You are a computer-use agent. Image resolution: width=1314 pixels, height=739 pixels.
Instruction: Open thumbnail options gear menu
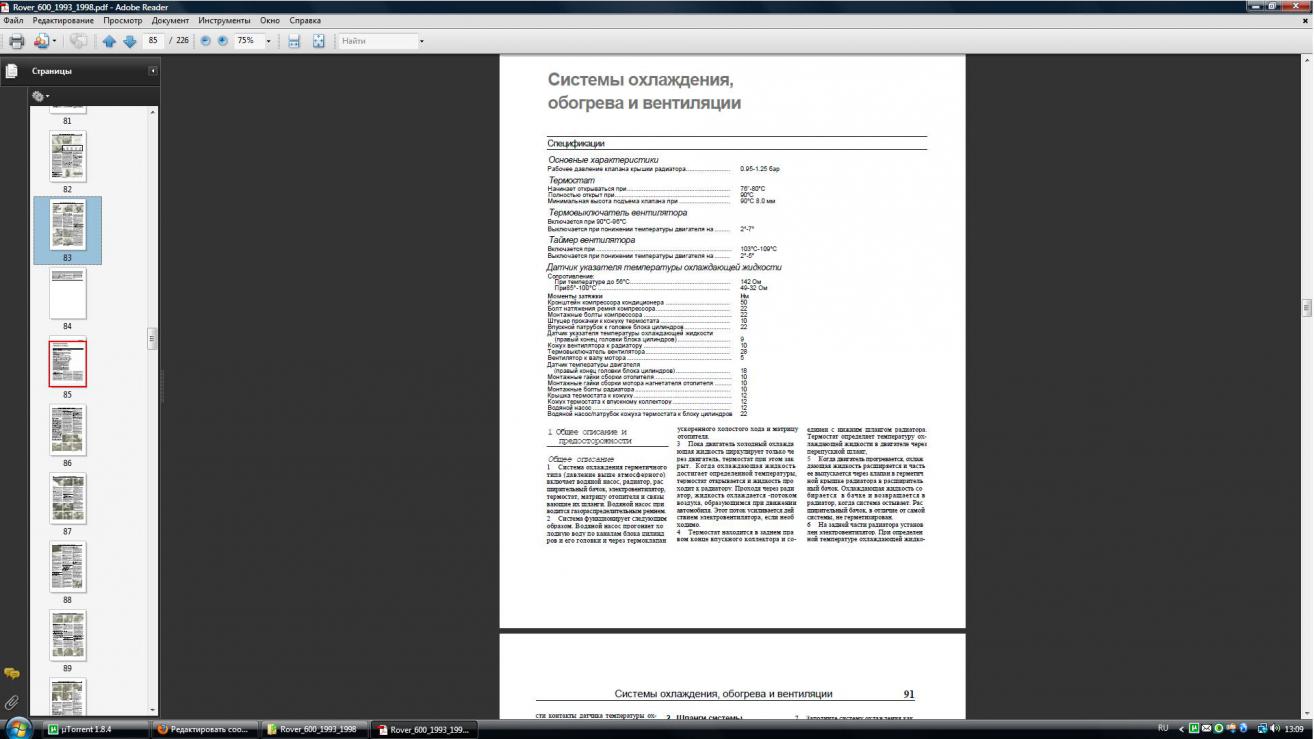tap(40, 96)
